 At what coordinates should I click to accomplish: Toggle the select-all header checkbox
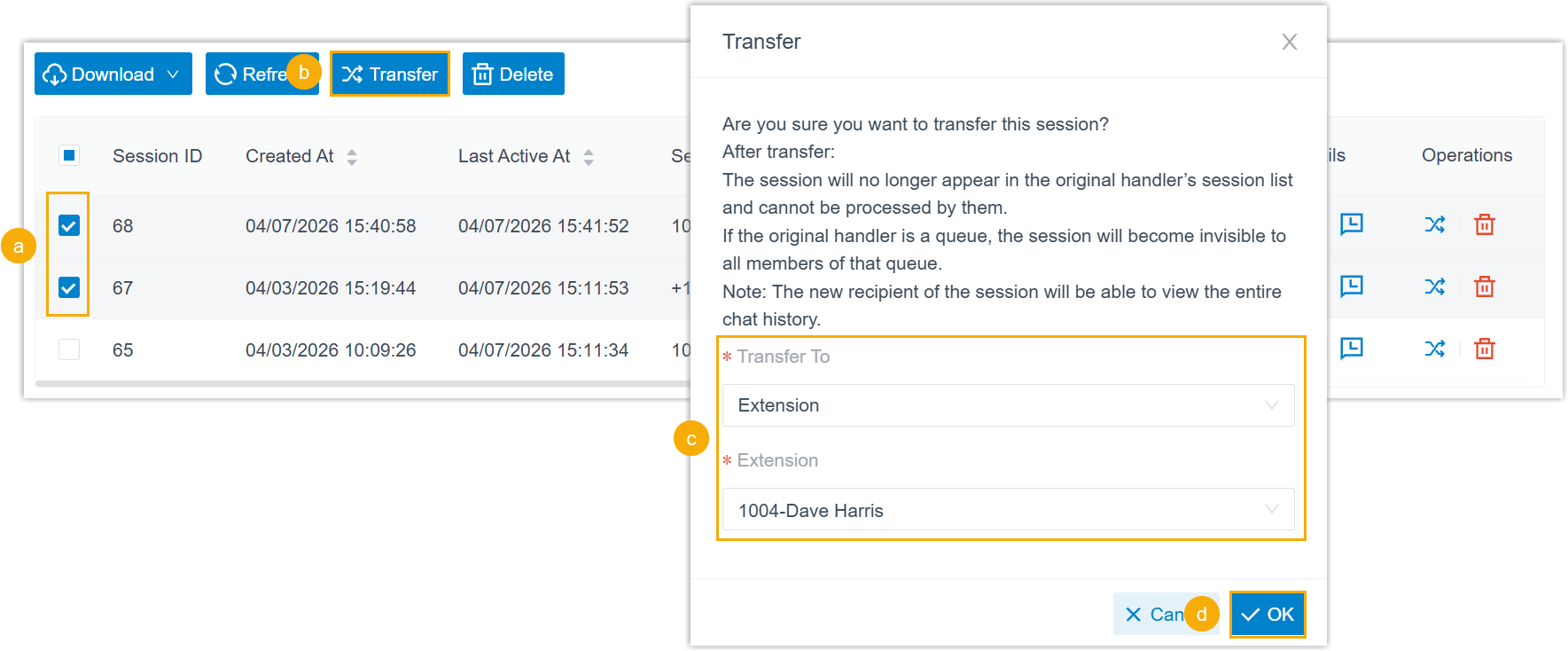69,155
